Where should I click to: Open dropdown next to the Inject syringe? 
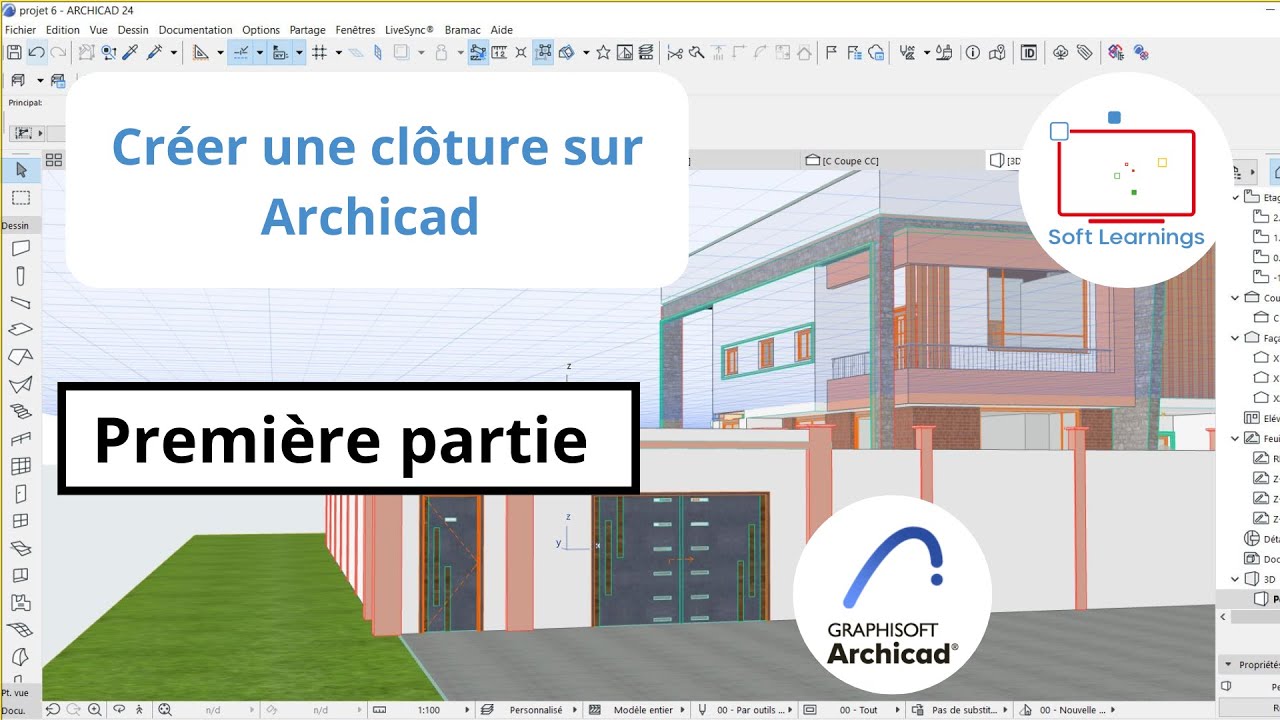(x=173, y=52)
